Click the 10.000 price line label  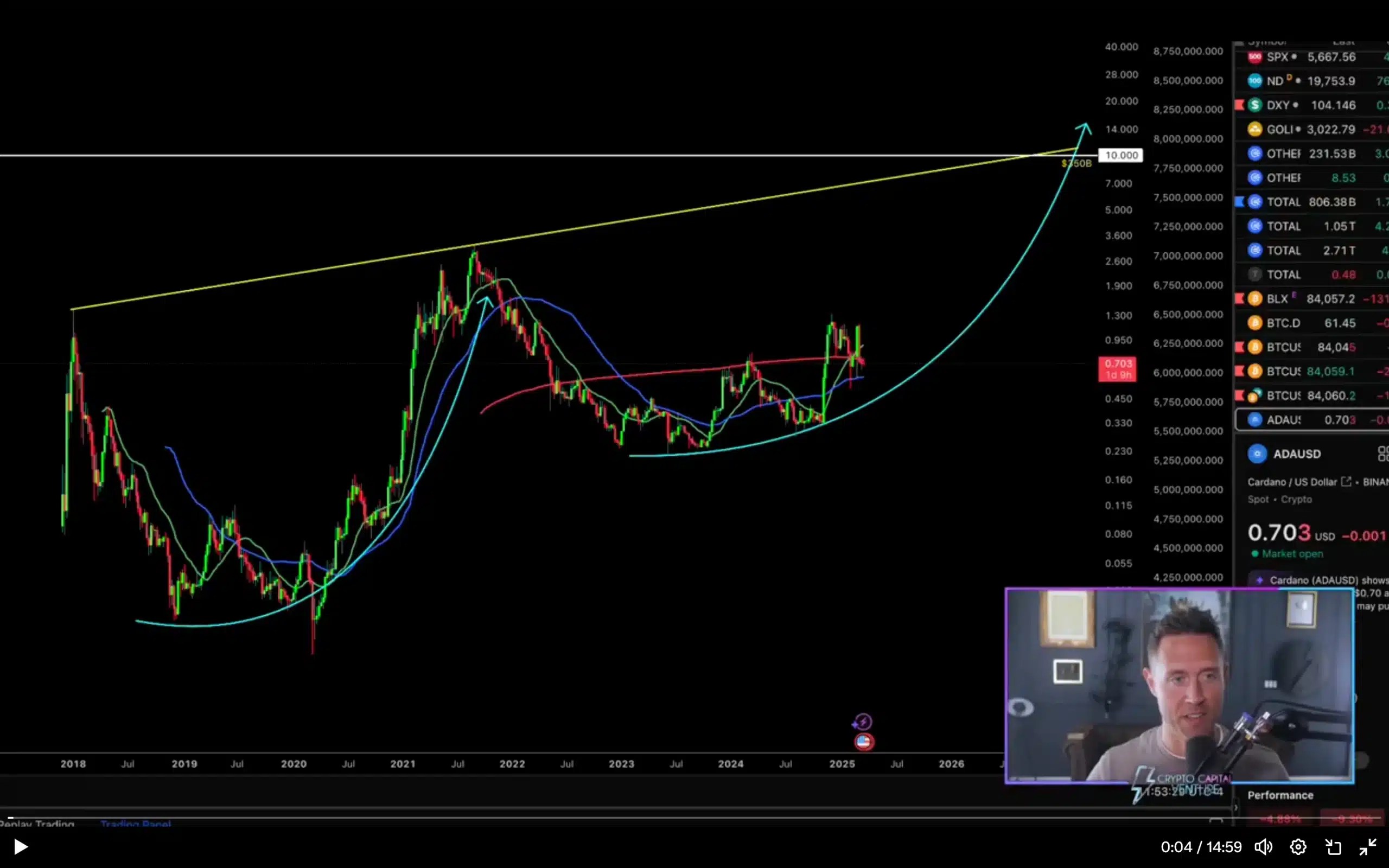(1121, 155)
